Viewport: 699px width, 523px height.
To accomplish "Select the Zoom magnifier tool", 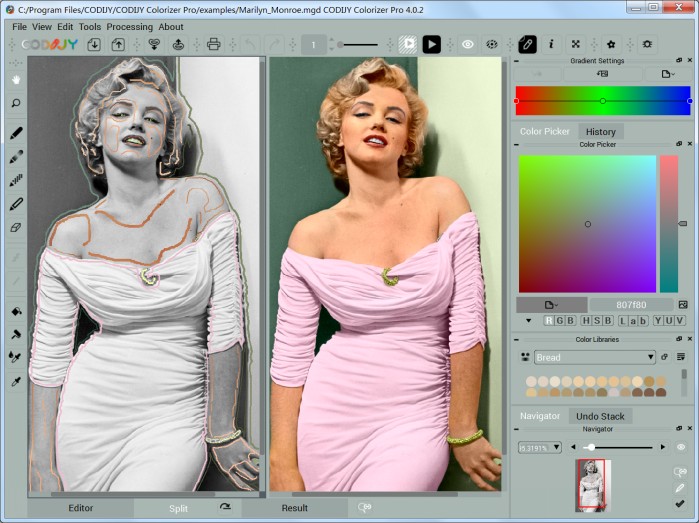I will pyautogui.click(x=16, y=103).
